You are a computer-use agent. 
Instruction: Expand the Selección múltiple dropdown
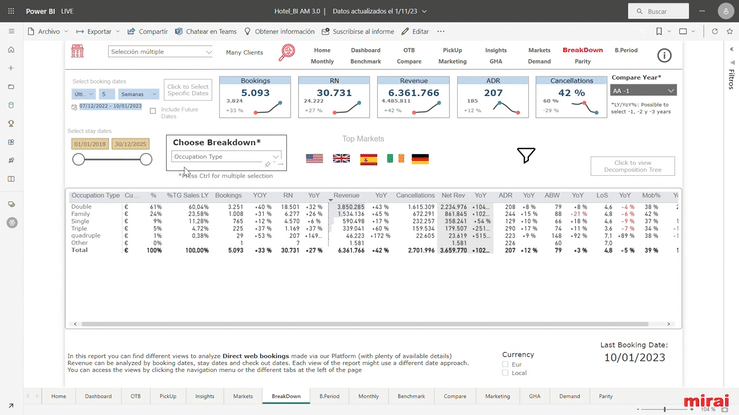160,52
